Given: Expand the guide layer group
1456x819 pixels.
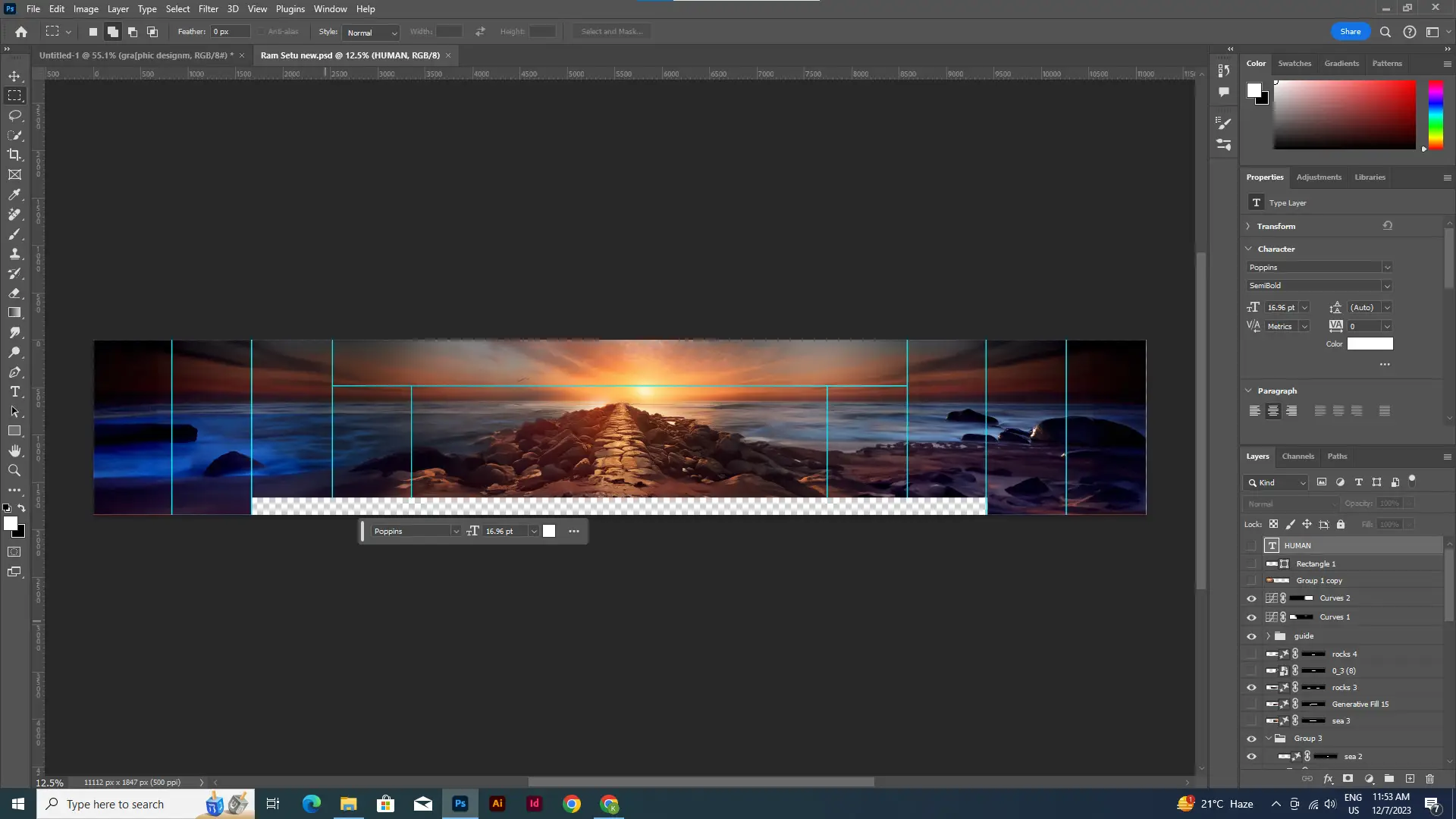Looking at the screenshot, I should coord(1268,636).
